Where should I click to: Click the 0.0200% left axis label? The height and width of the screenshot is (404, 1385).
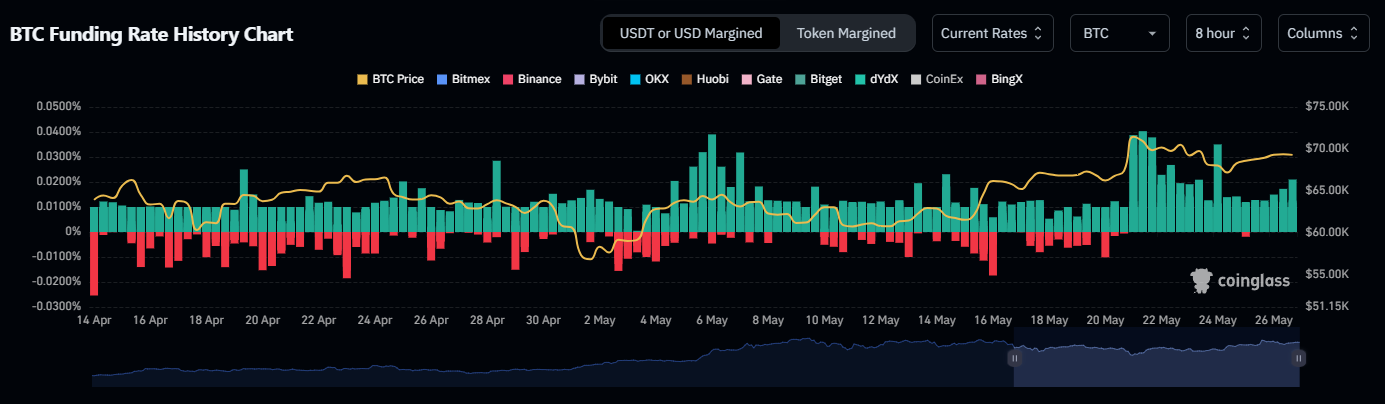click(x=58, y=181)
